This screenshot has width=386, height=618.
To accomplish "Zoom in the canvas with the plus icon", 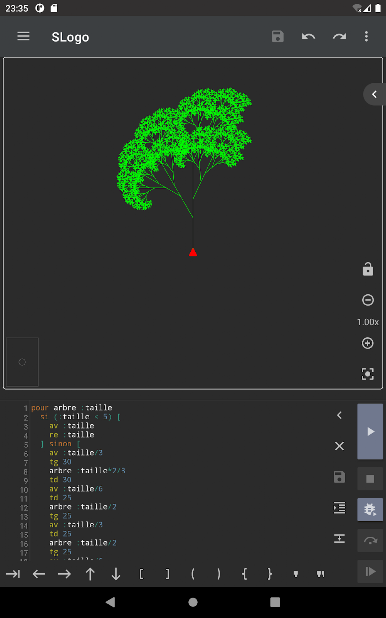I will (368, 343).
